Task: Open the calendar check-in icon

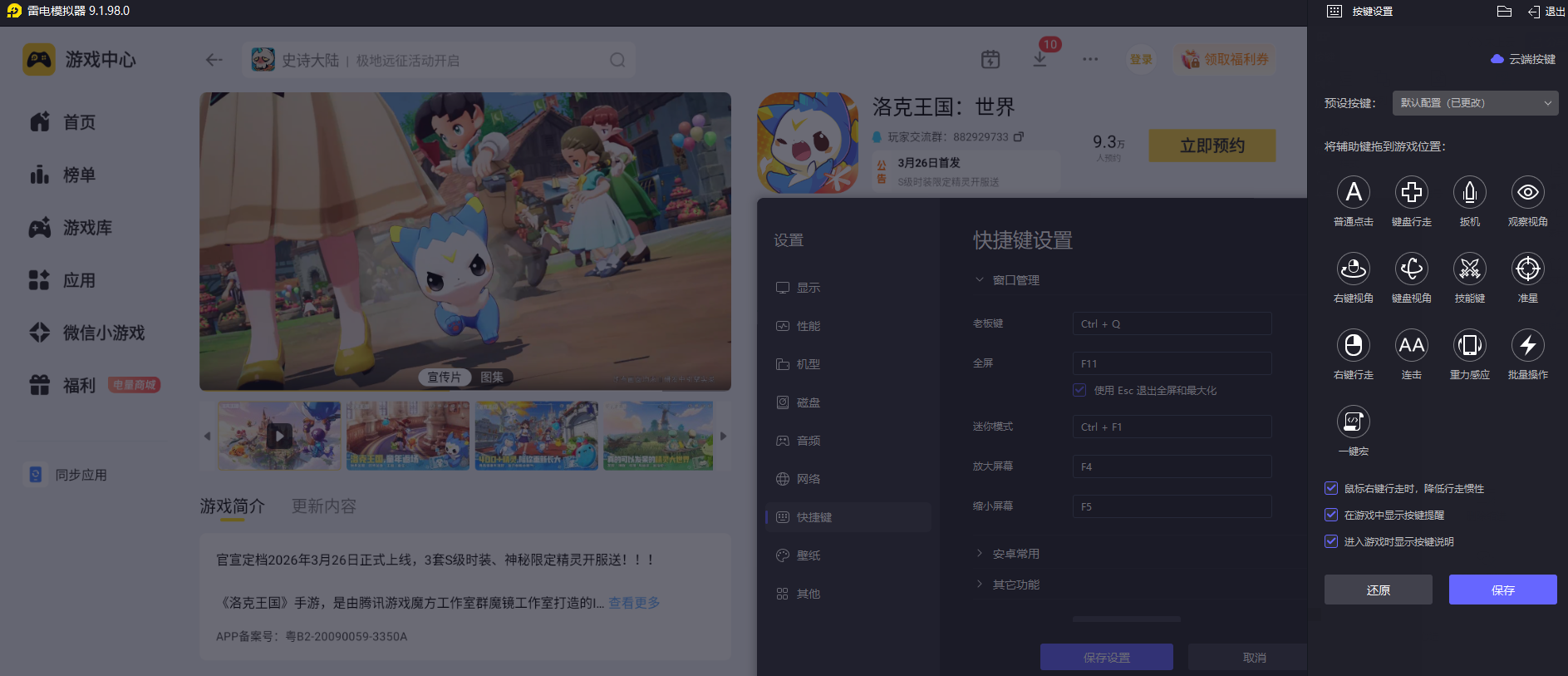Action: [x=990, y=59]
